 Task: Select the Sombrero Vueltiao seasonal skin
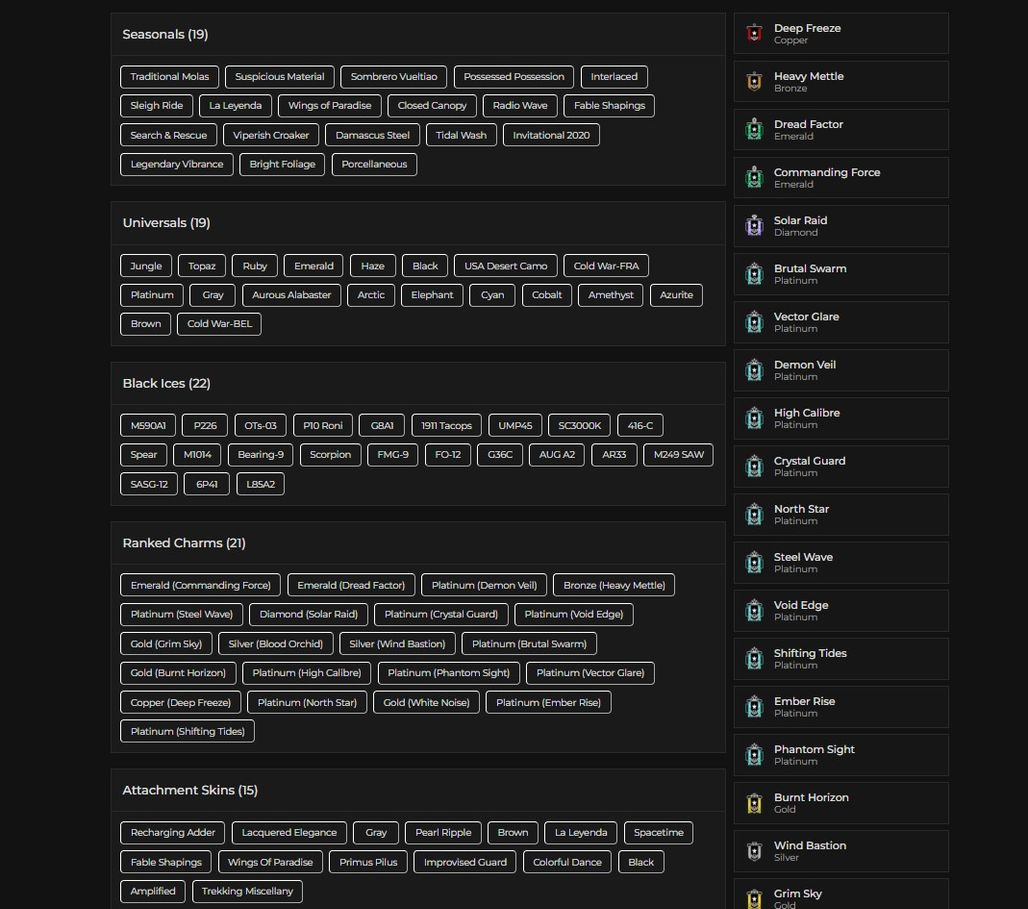pos(393,77)
